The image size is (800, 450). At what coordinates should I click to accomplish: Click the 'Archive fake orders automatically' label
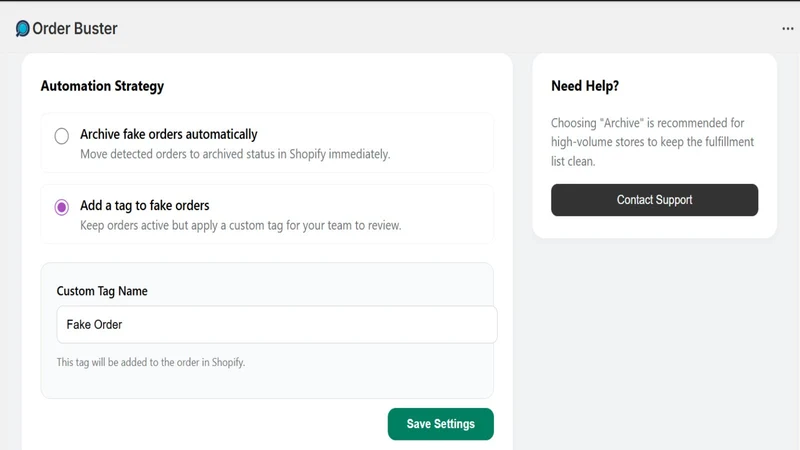(x=168, y=134)
